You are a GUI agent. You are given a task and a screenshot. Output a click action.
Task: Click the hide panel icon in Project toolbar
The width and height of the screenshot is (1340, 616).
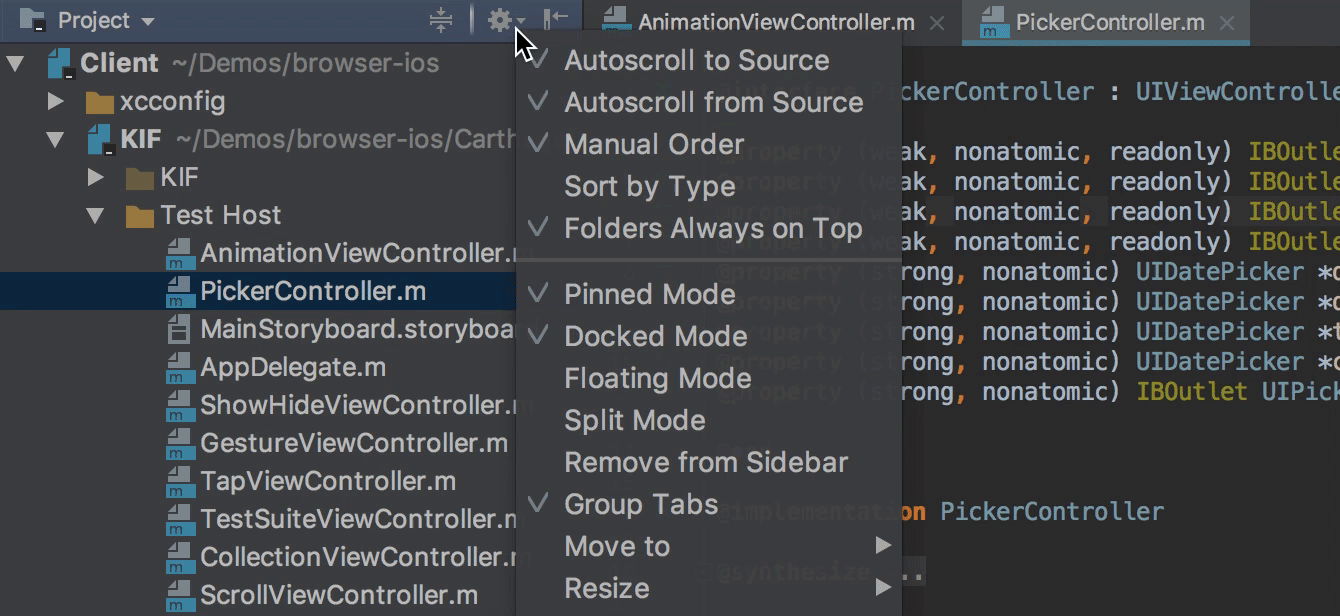[x=556, y=19]
